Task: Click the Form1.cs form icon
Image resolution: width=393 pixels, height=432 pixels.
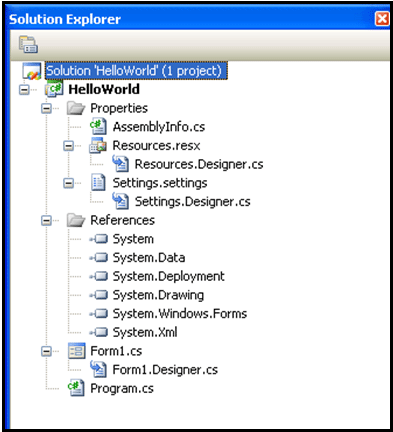Action: (77, 351)
